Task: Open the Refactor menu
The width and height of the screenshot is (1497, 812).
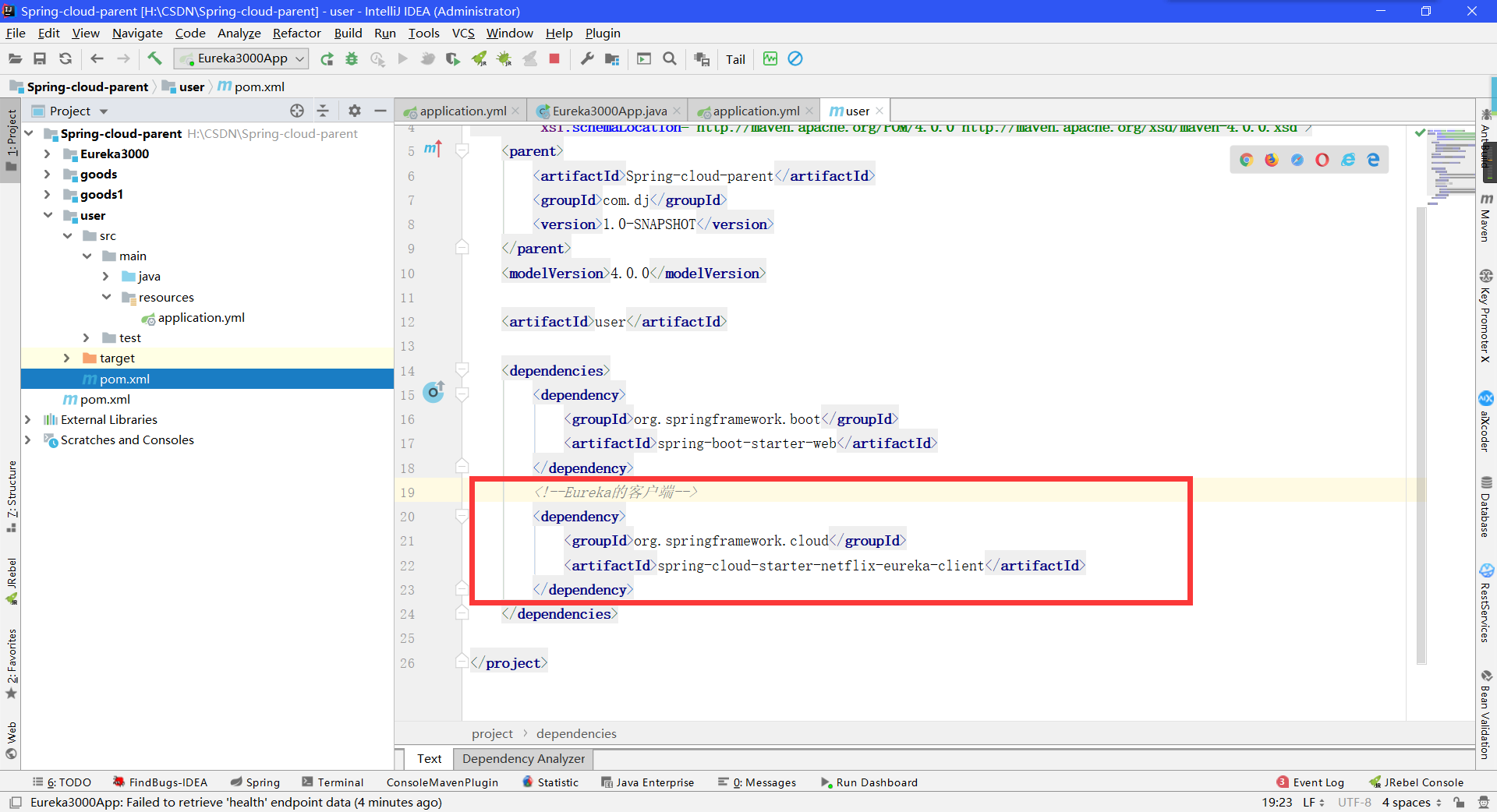Action: (296, 33)
